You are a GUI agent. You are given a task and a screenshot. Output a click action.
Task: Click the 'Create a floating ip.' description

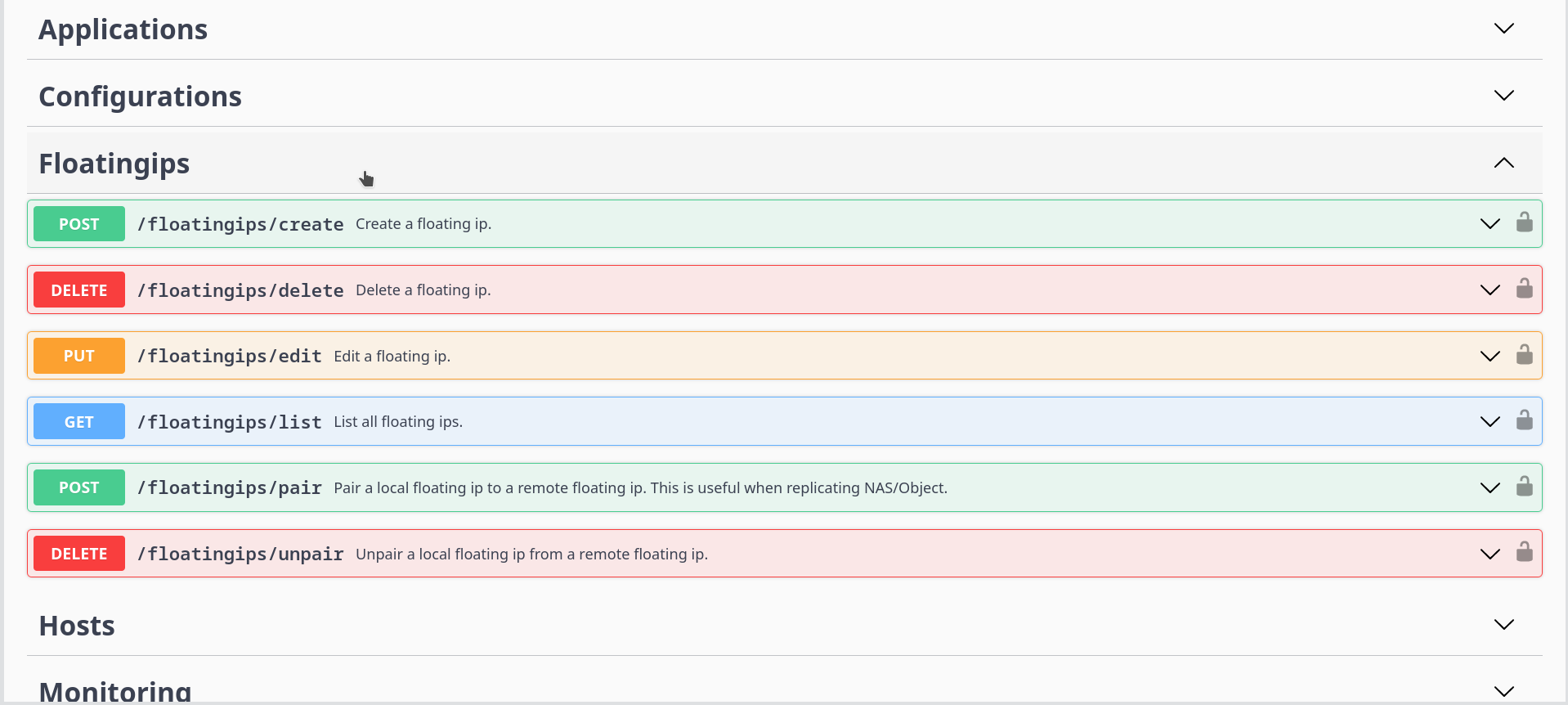(x=423, y=224)
